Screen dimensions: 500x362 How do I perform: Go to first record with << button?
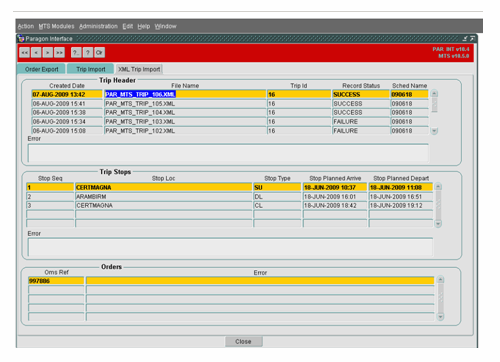pyautogui.click(x=25, y=53)
